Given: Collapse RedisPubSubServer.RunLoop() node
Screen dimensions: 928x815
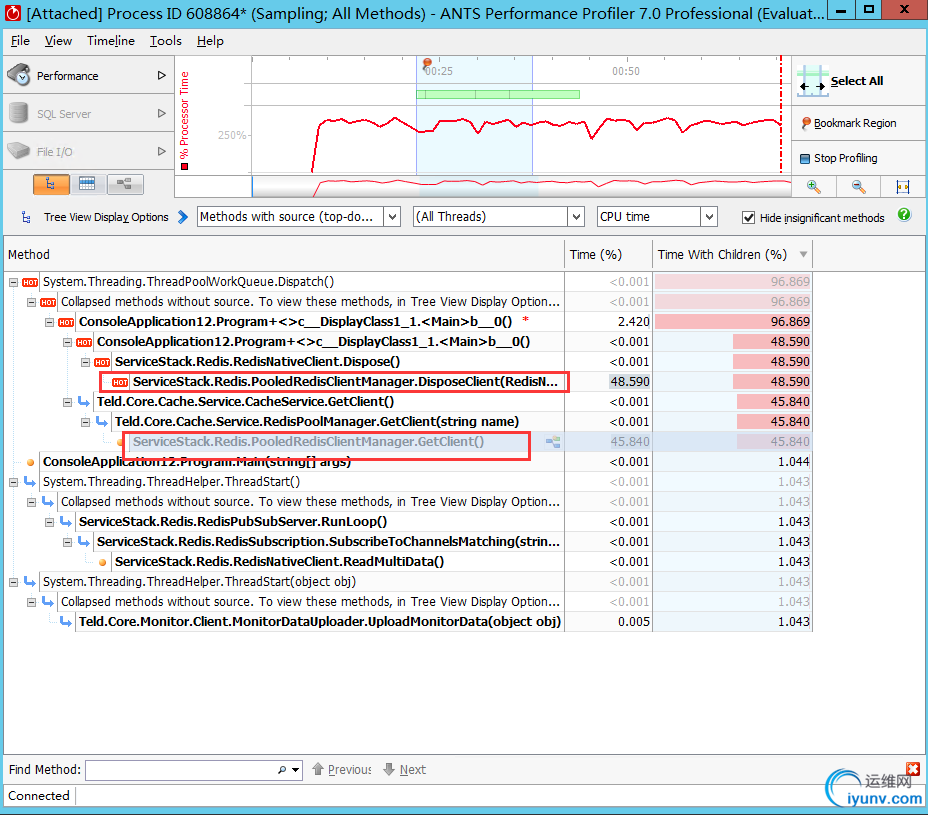Looking at the screenshot, I should click(x=50, y=522).
